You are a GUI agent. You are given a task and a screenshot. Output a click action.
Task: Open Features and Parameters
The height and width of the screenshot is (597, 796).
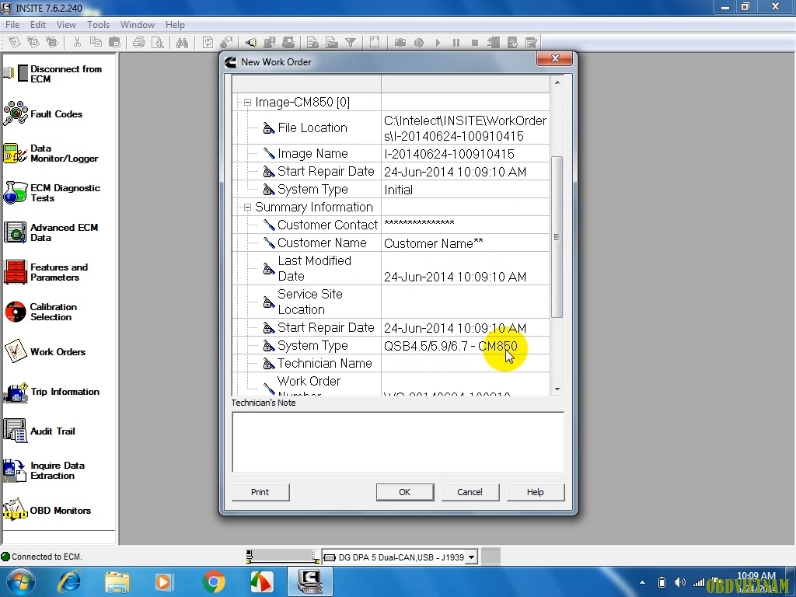coord(46,272)
